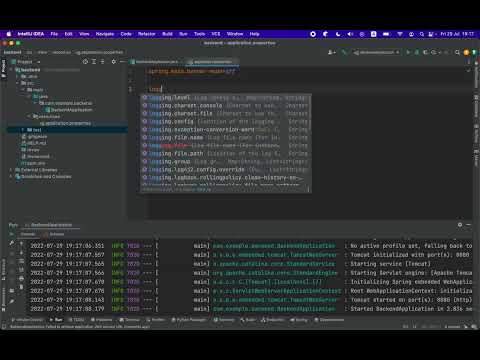Collapse the backend root folder
This screenshot has width=480, height=360.
coord(12,70)
